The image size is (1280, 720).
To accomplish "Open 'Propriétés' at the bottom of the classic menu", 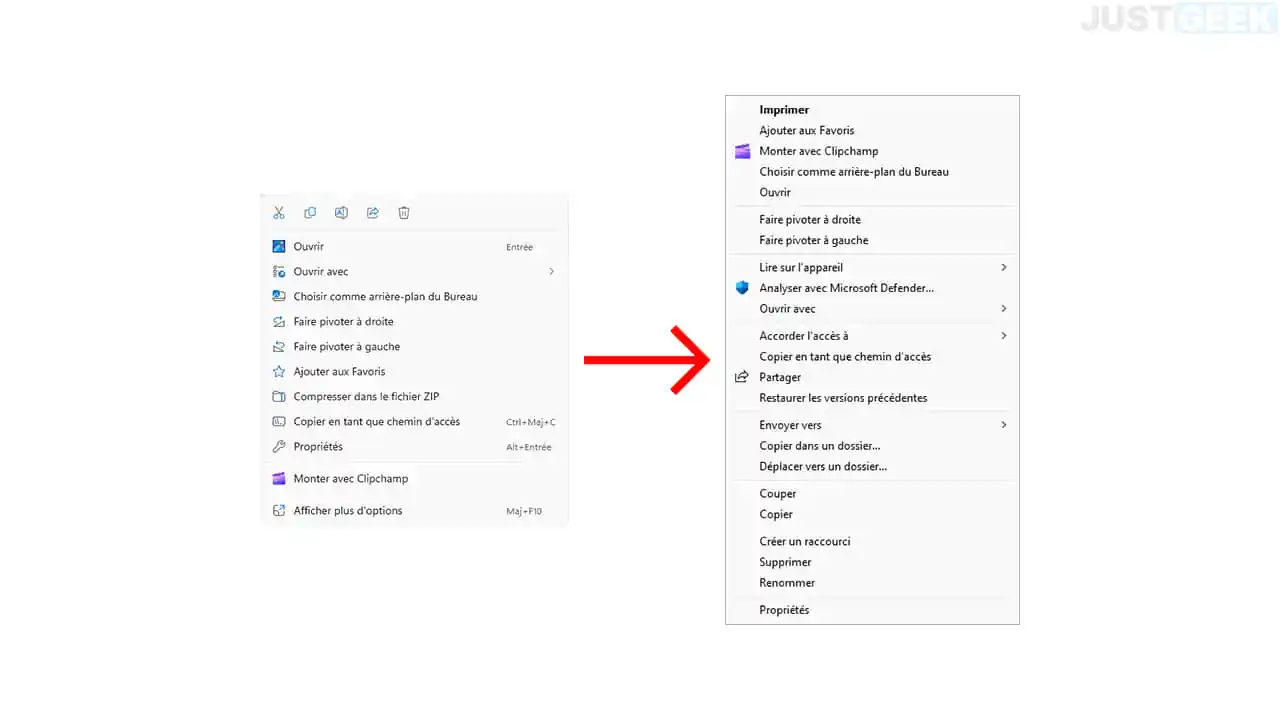I will point(784,609).
